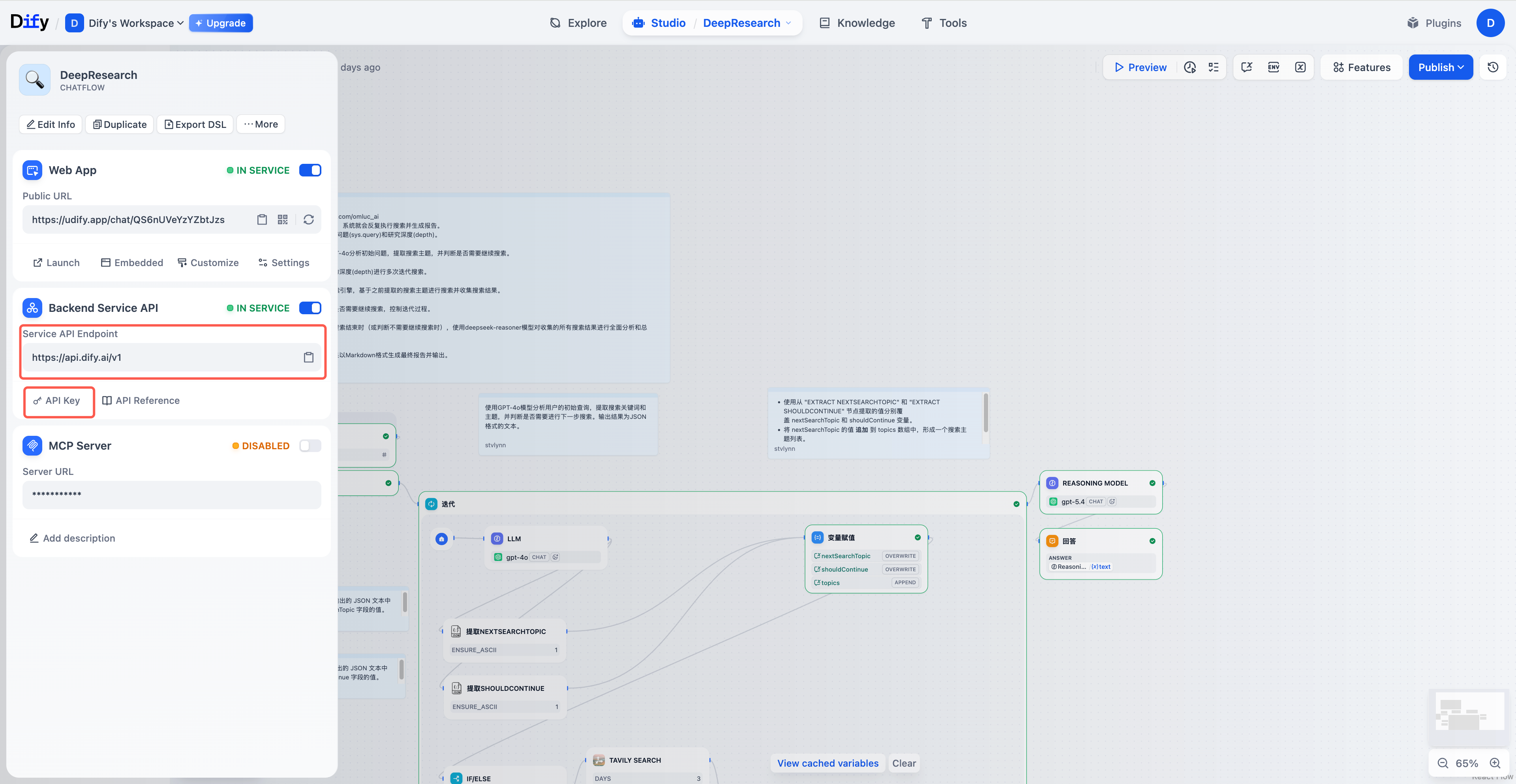Select the 回答 answer node icon
Screen dimensions: 1516x784
[x=1052, y=541]
